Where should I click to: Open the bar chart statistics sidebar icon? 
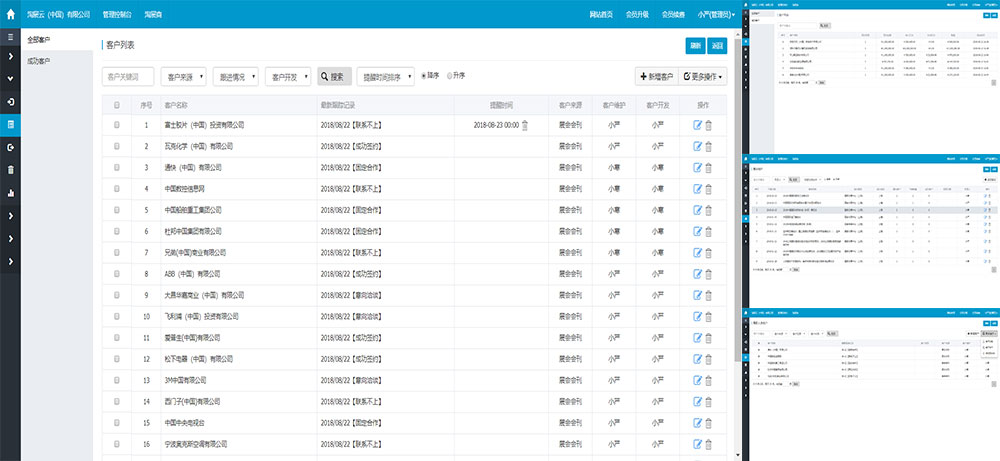point(10,192)
